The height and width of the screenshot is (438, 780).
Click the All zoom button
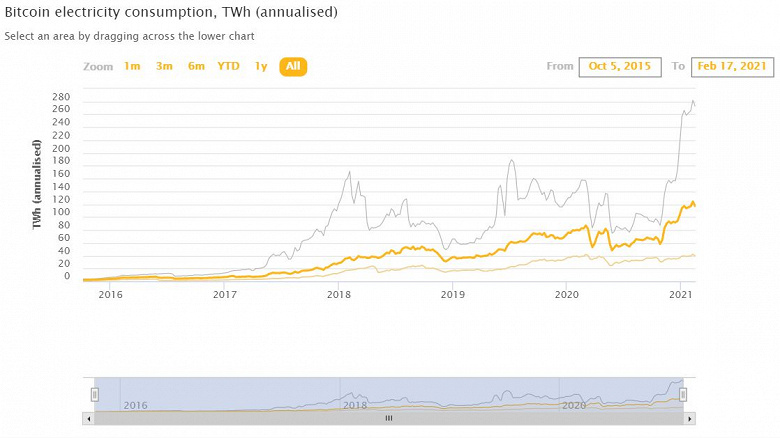pyautogui.click(x=293, y=67)
